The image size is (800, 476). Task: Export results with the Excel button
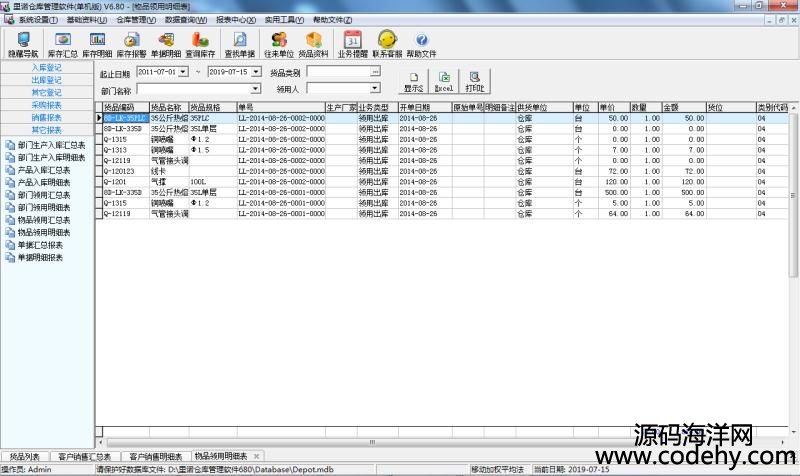coord(444,82)
